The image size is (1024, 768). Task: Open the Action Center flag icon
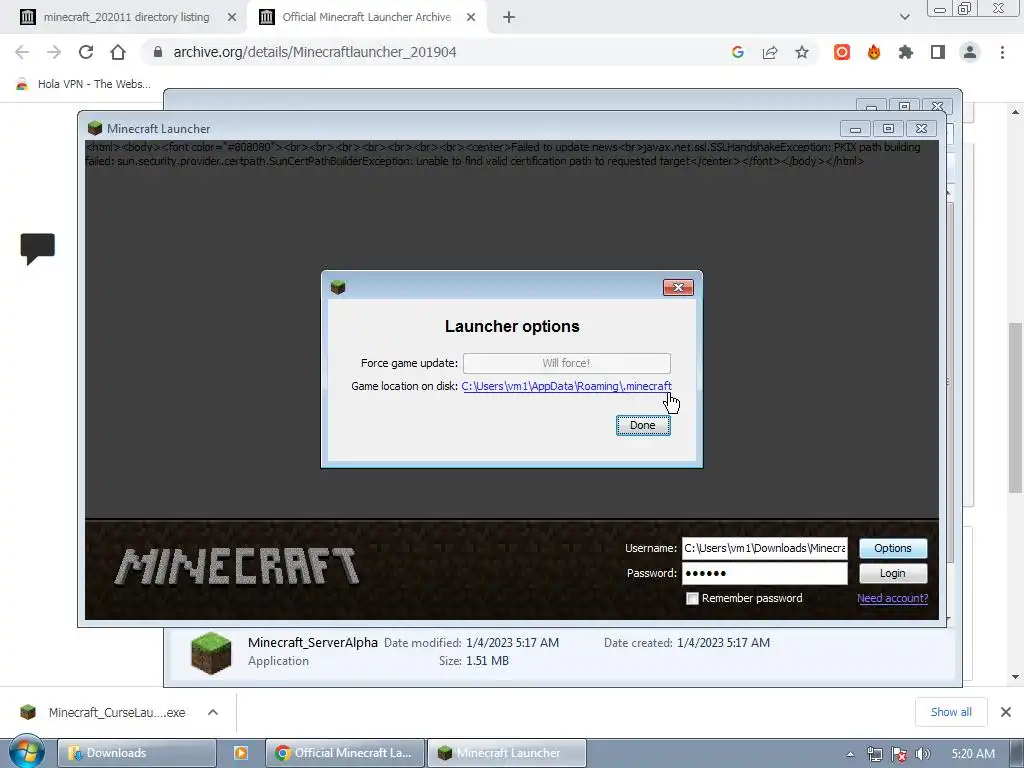coord(899,754)
